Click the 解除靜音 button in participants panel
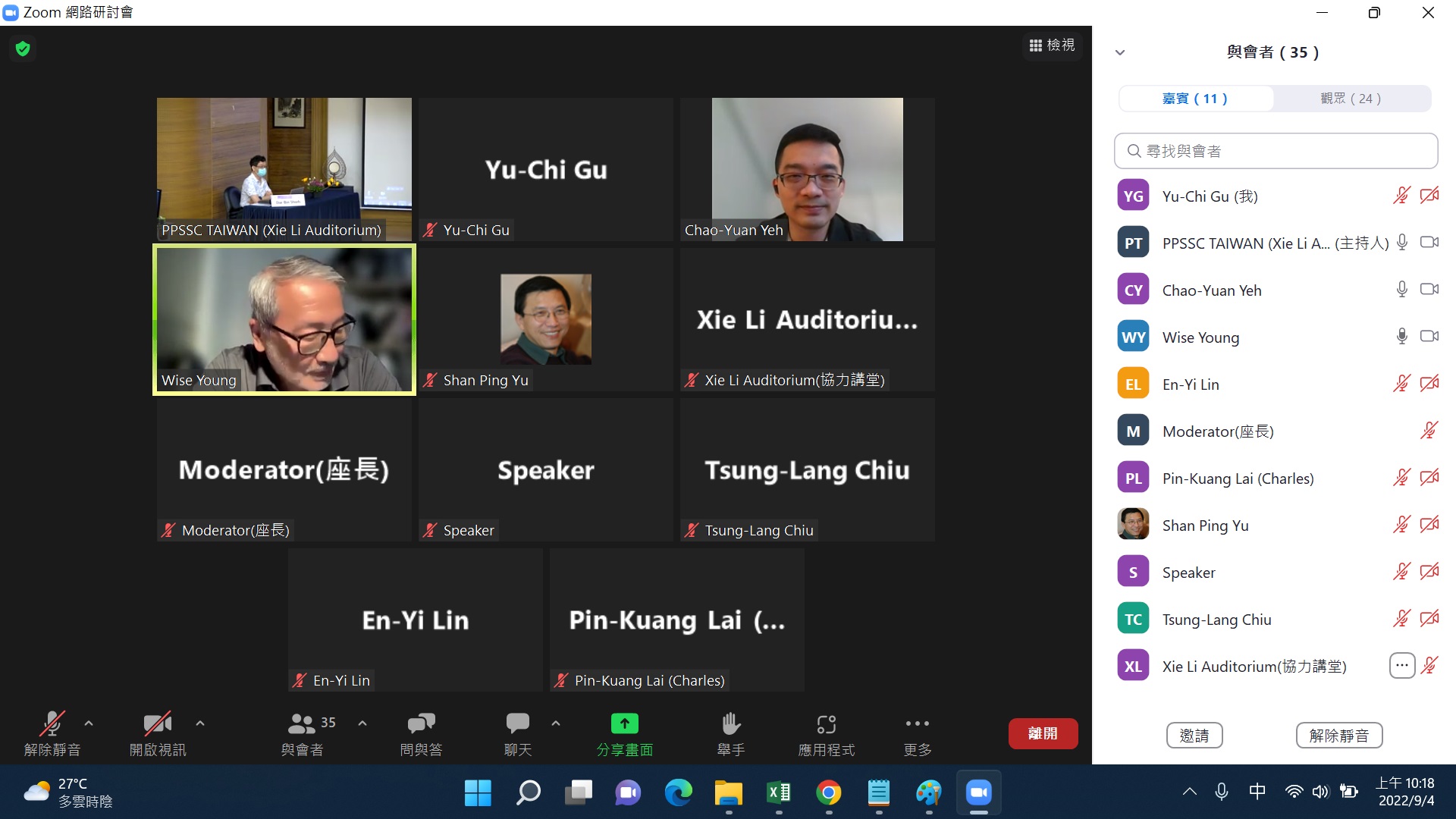Image resolution: width=1456 pixels, height=819 pixels. pos(1339,736)
